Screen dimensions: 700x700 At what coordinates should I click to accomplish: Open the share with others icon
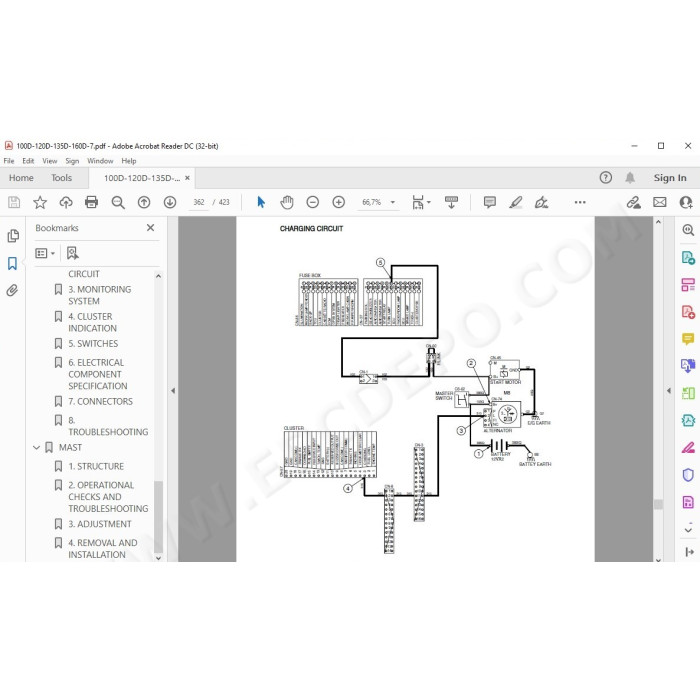686,202
